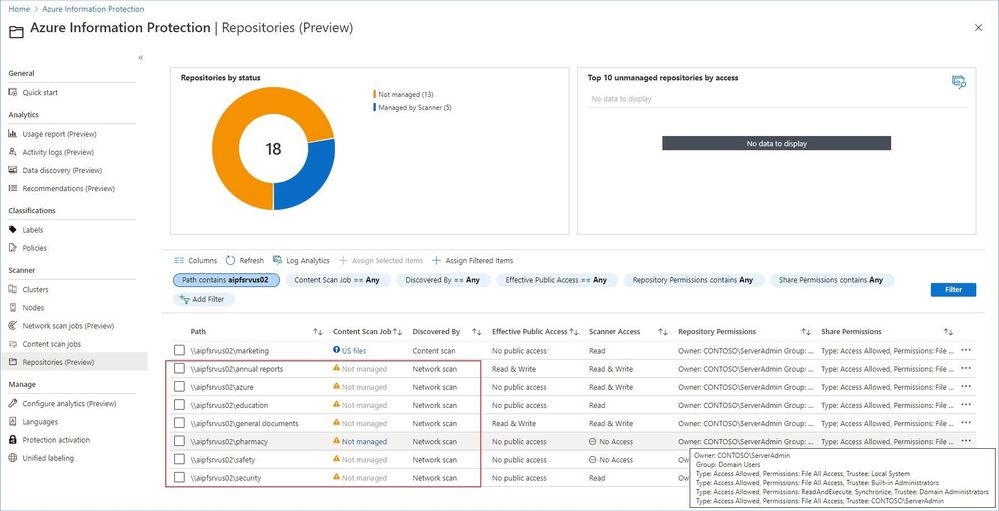Click Assign Filtered Items

click(473, 261)
